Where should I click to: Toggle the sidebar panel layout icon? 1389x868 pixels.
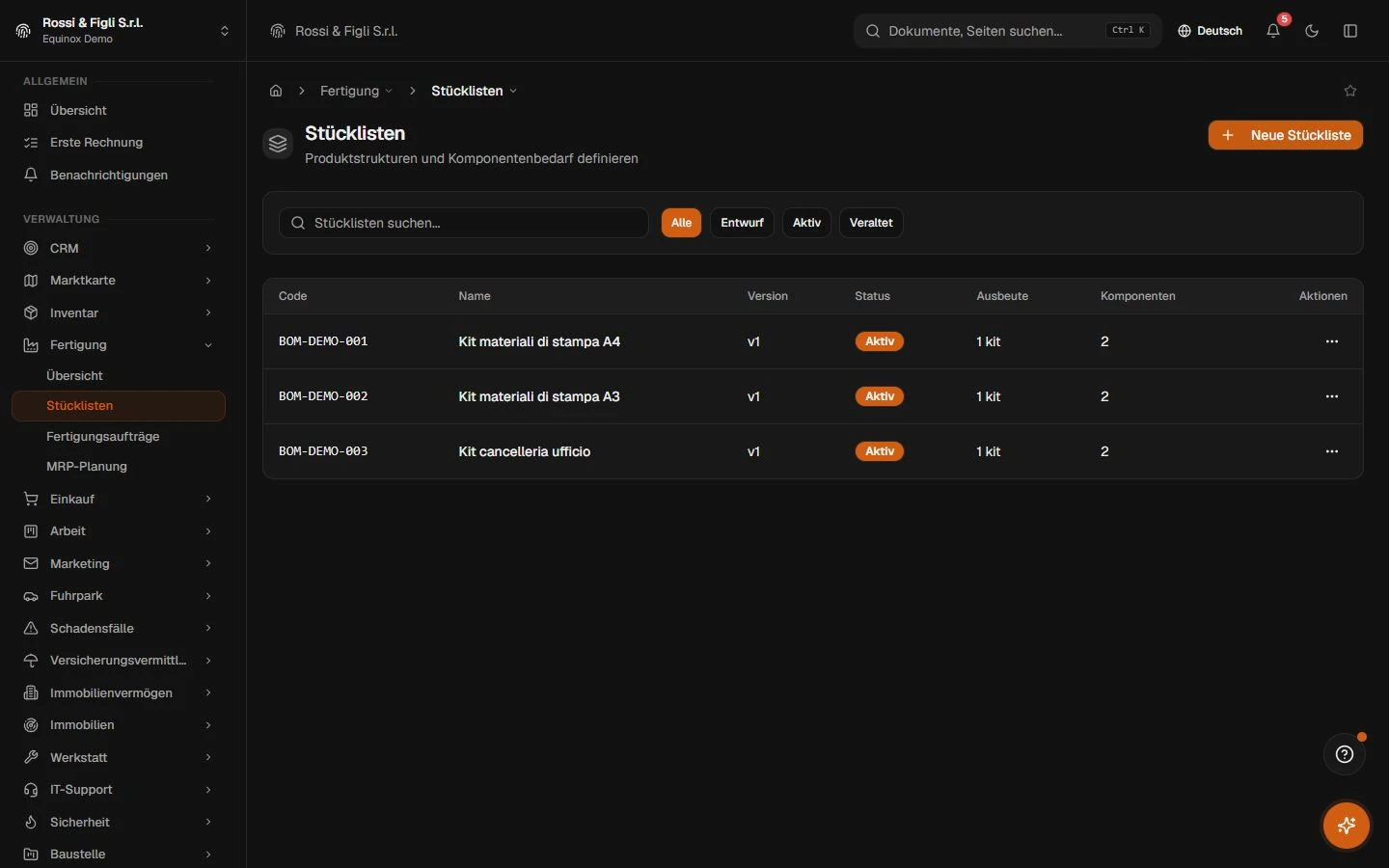coord(1350,31)
